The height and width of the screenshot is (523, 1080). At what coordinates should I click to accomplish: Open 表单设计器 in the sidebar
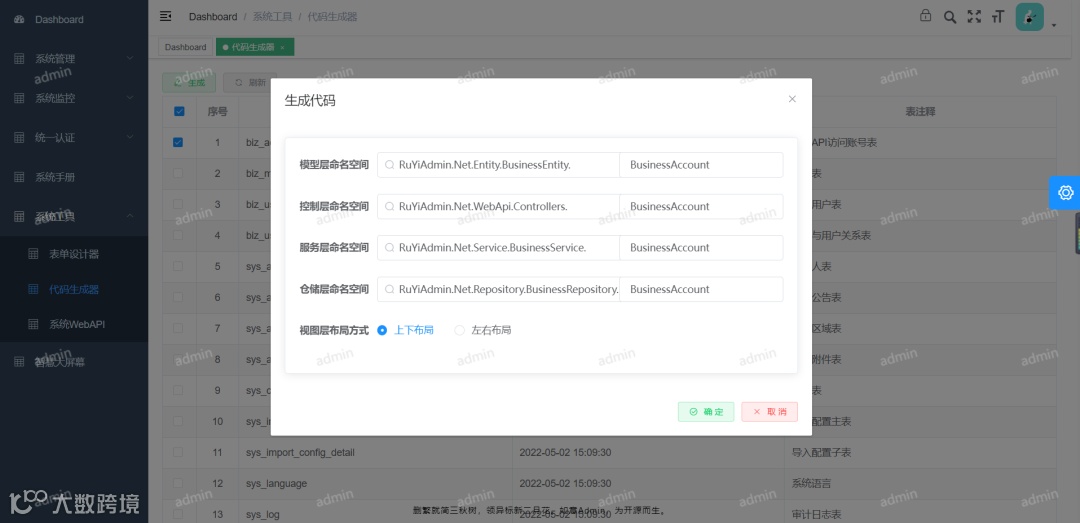[x=74, y=254]
